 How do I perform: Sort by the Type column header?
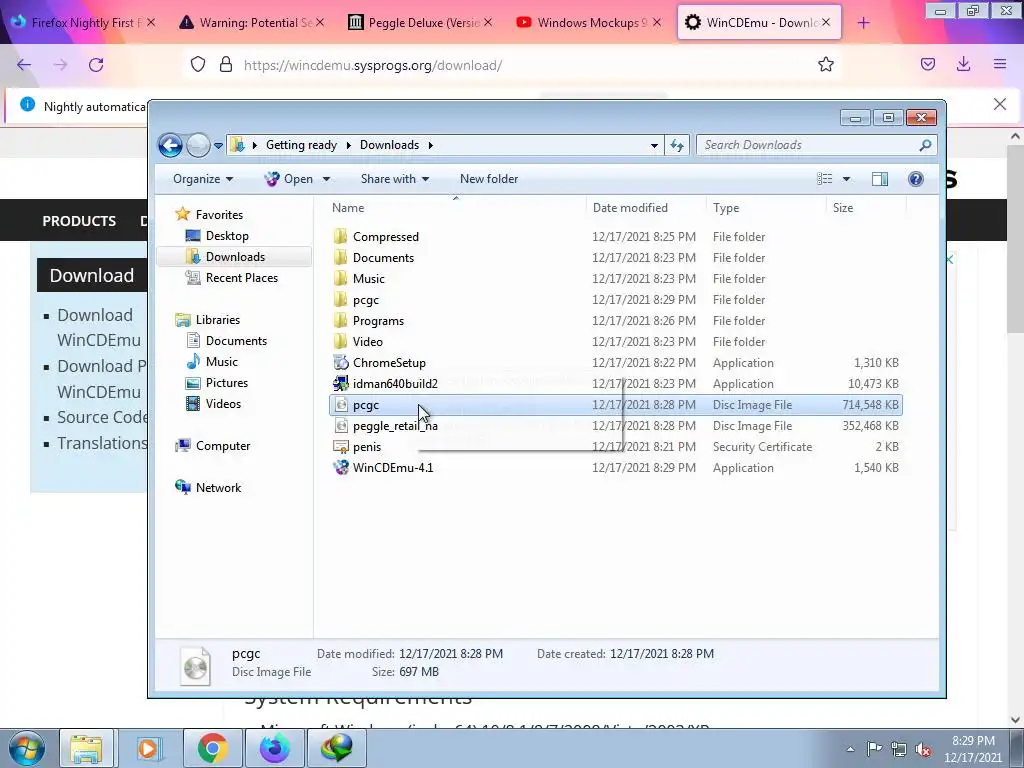[x=766, y=208]
